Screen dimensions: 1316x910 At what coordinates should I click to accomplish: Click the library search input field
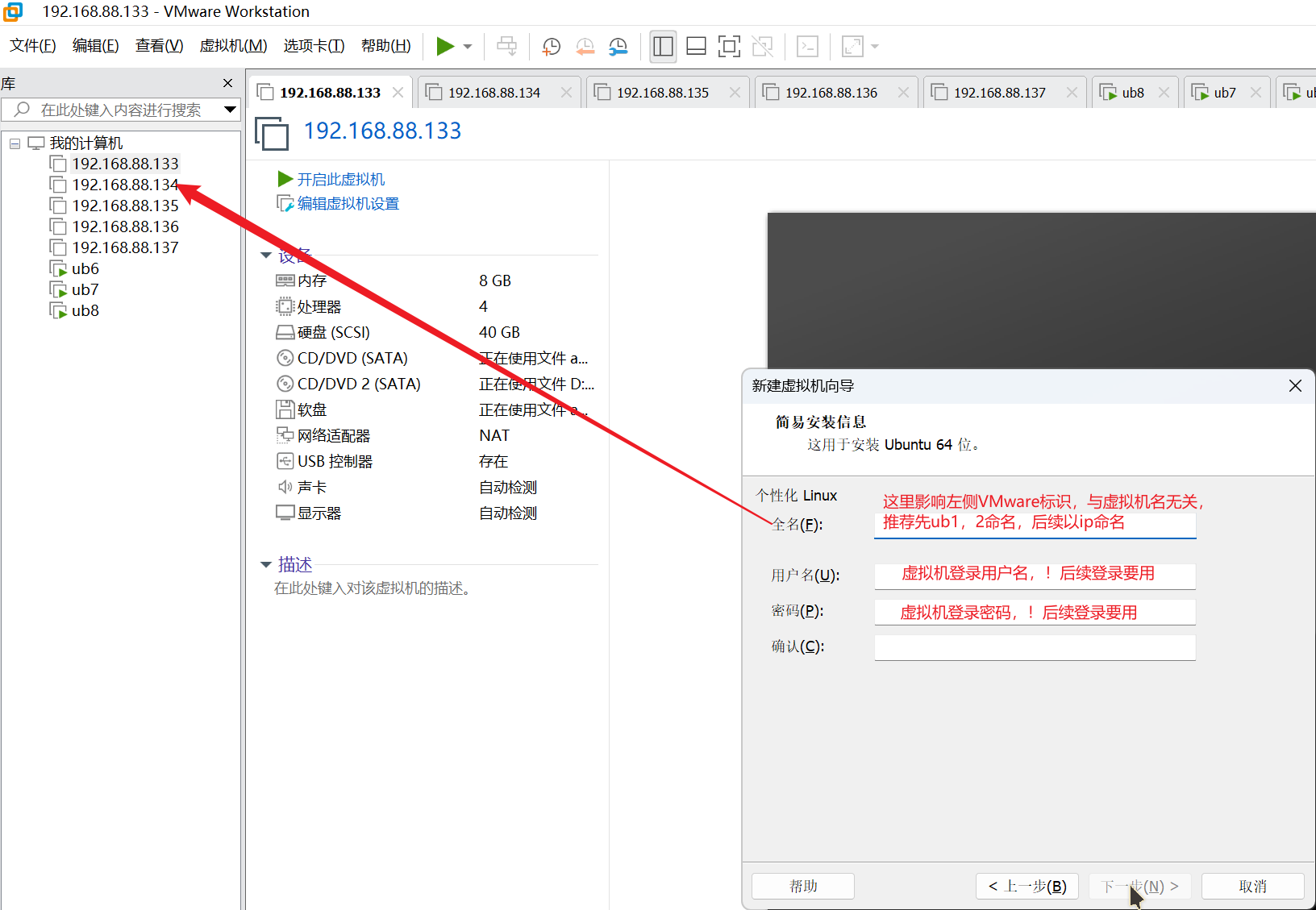(x=121, y=110)
